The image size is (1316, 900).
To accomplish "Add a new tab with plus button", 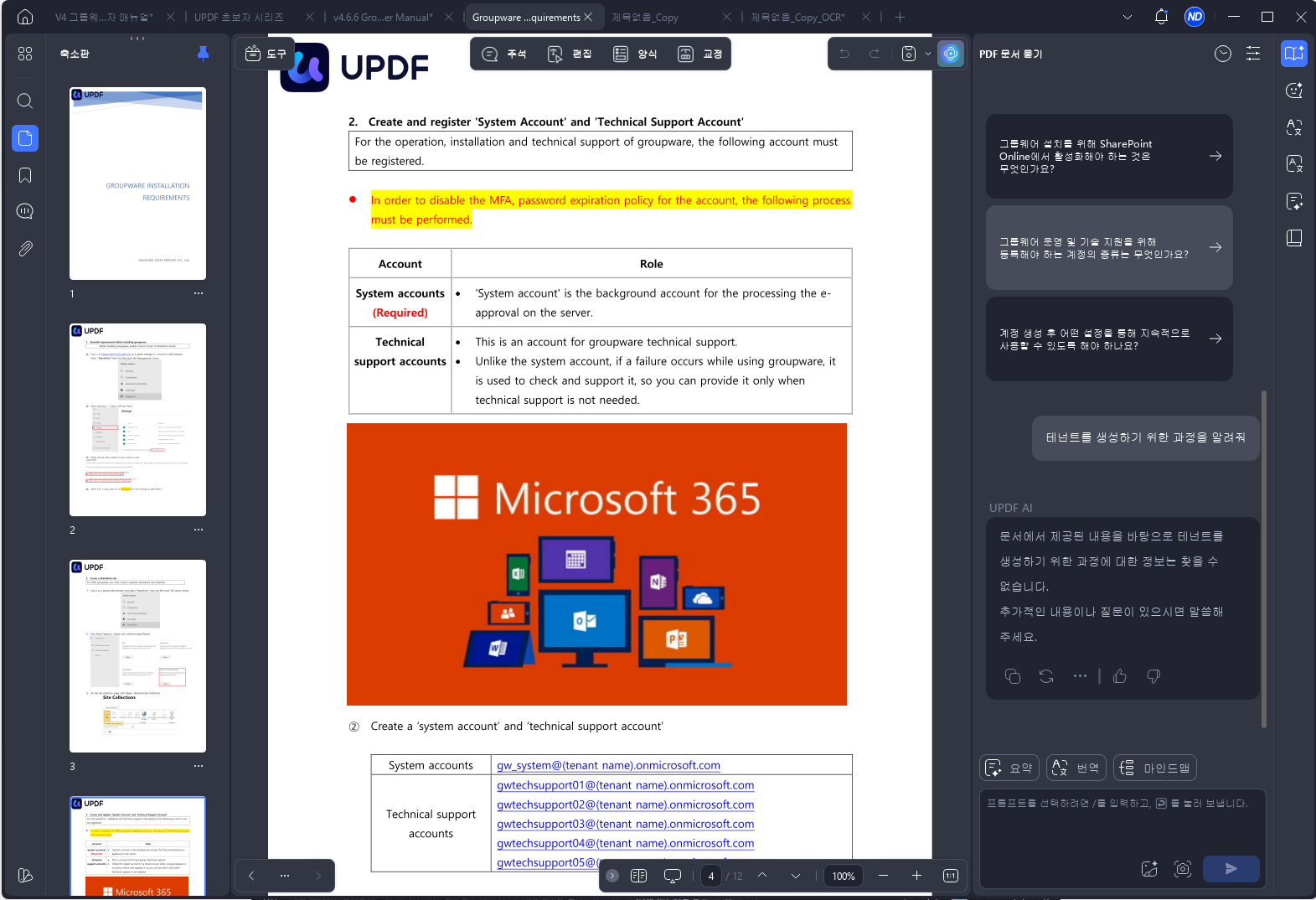I will [900, 17].
